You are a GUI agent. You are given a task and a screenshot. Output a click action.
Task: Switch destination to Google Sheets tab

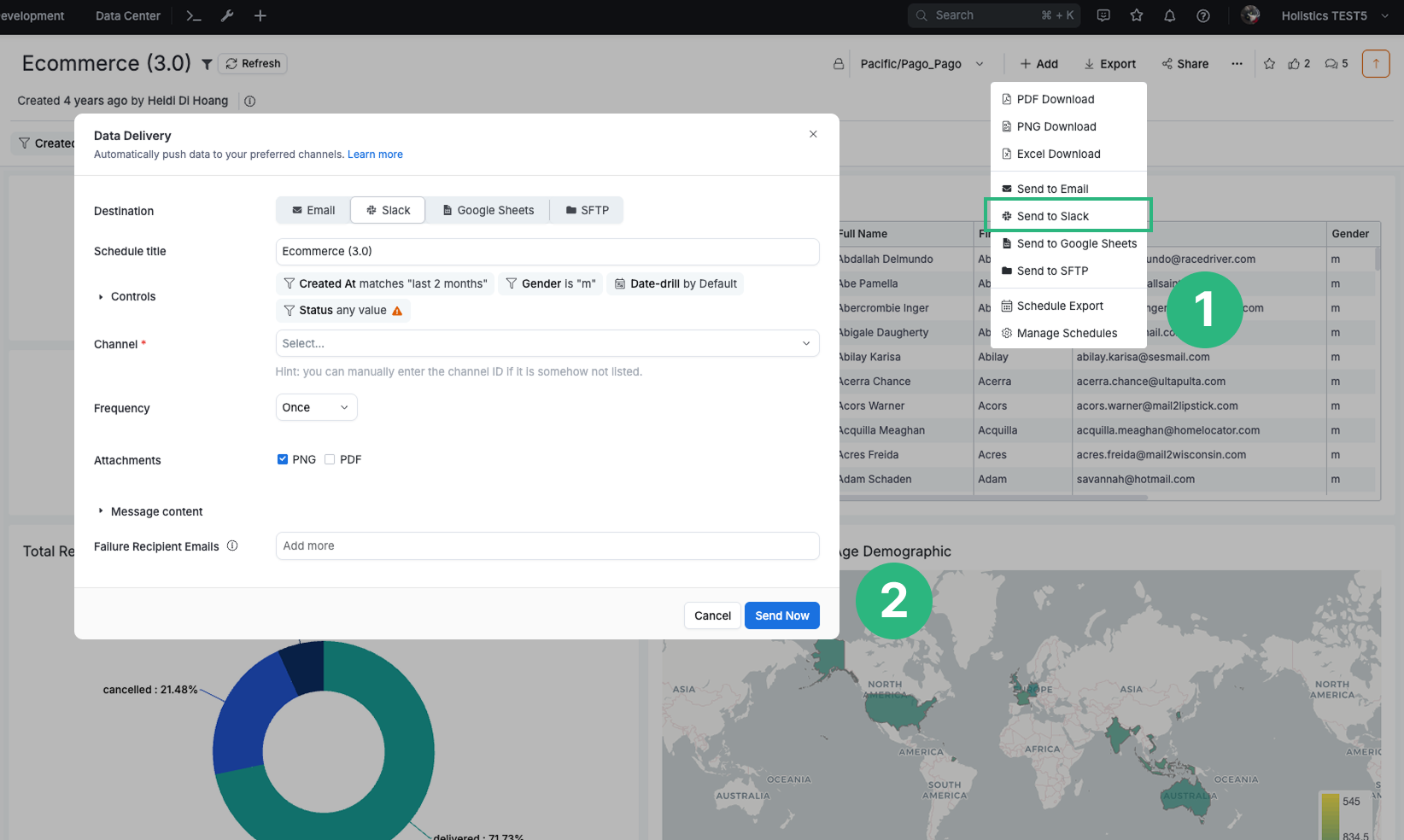point(488,210)
